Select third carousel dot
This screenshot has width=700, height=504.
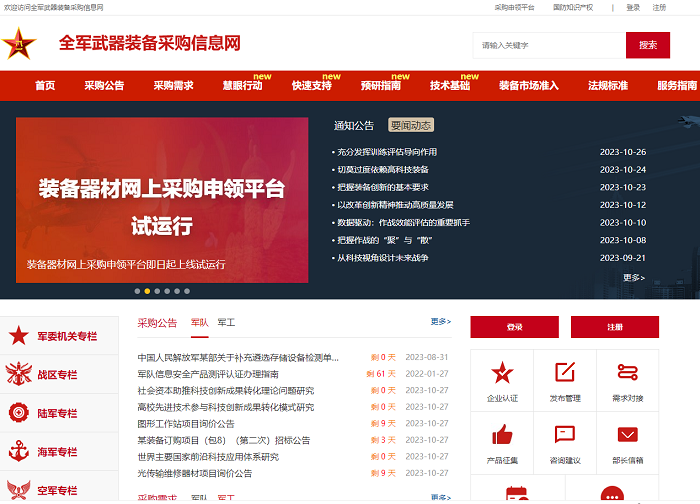157,291
